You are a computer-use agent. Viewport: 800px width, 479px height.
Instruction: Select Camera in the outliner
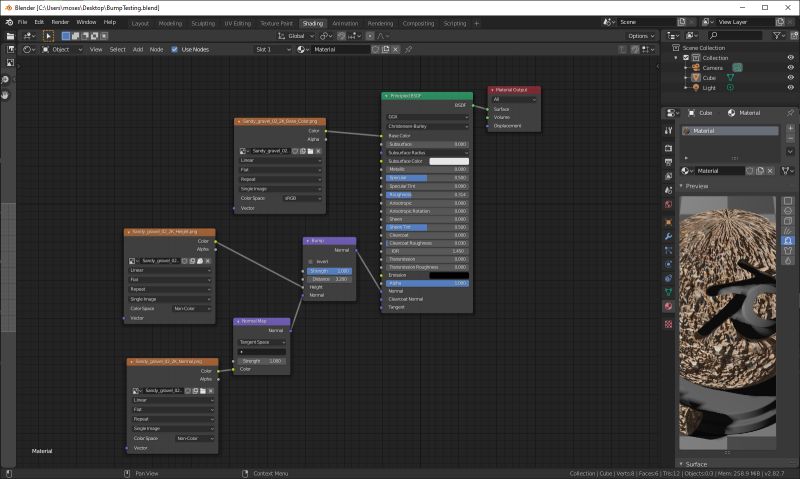[713, 67]
